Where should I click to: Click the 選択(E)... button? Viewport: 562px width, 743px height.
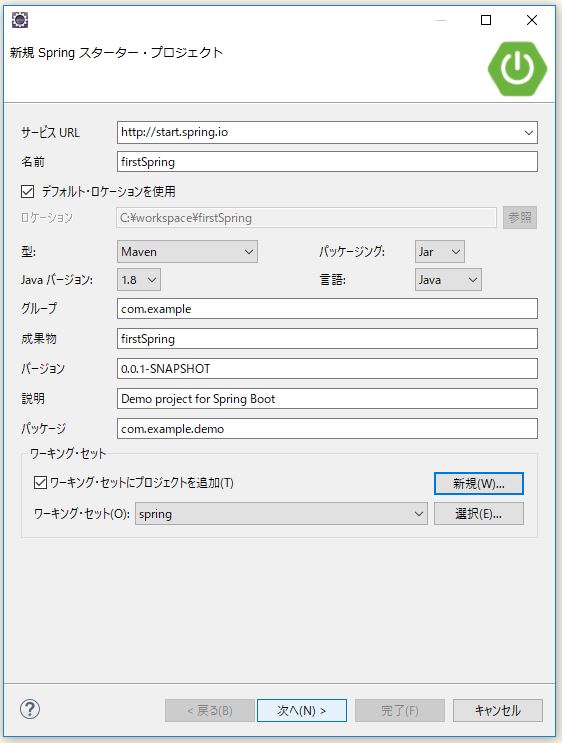pyautogui.click(x=479, y=514)
